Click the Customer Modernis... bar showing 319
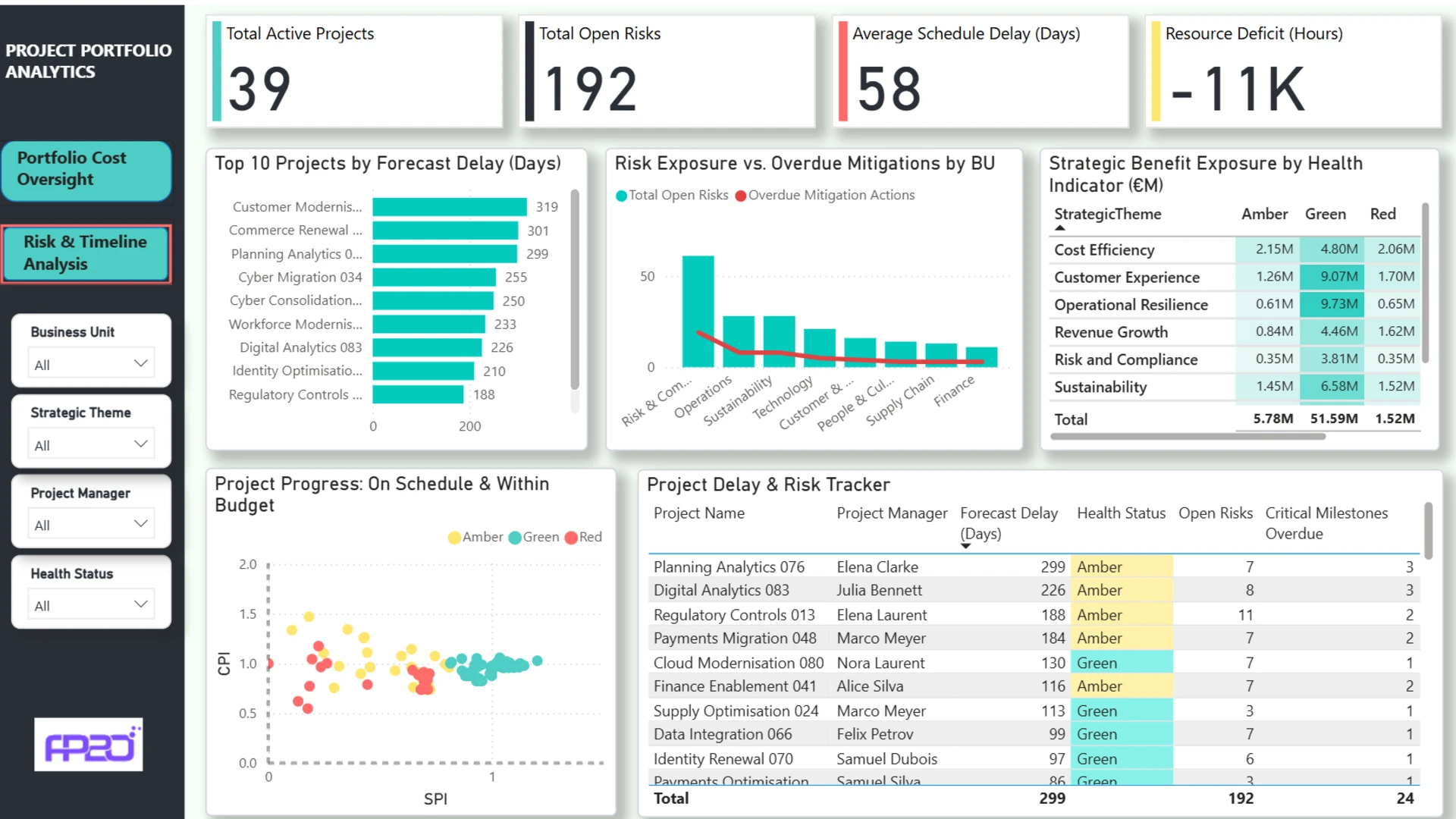Screen dimensions: 1456x819 pos(450,207)
